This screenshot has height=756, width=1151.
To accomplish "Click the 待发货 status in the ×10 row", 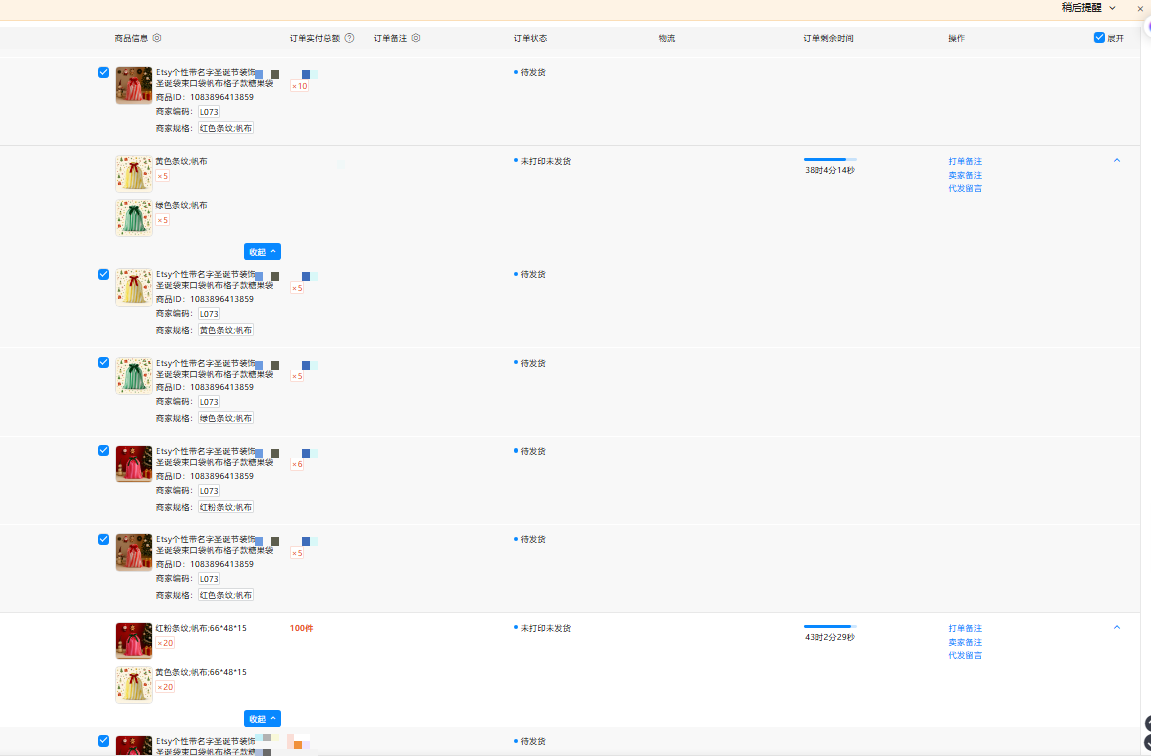I will coord(533,73).
